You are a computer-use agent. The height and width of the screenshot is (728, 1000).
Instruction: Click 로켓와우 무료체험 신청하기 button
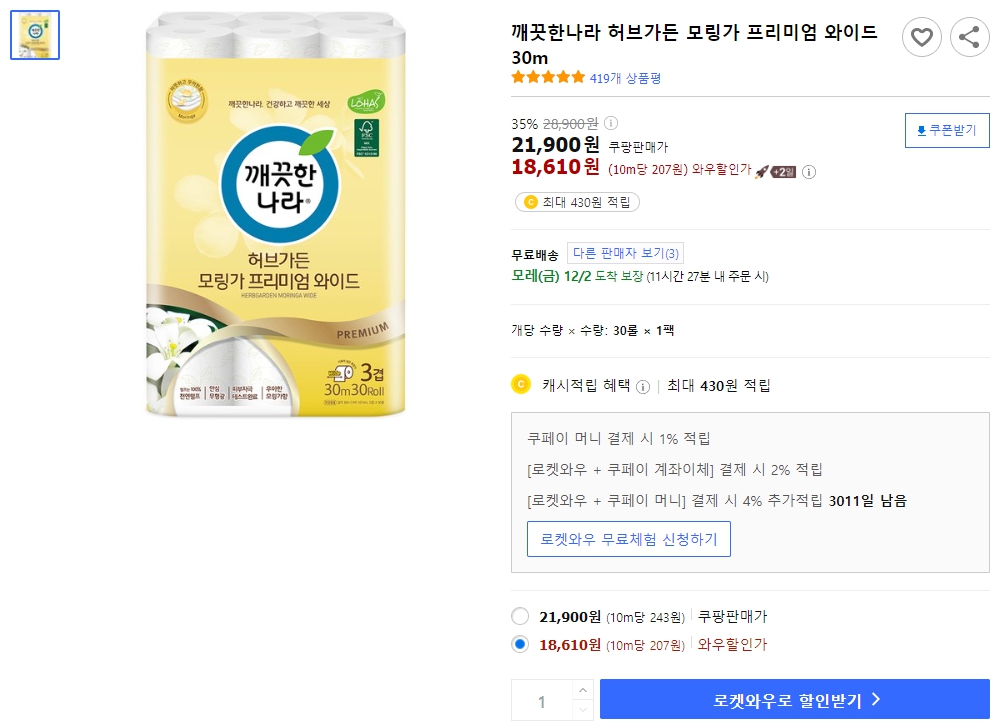click(629, 537)
